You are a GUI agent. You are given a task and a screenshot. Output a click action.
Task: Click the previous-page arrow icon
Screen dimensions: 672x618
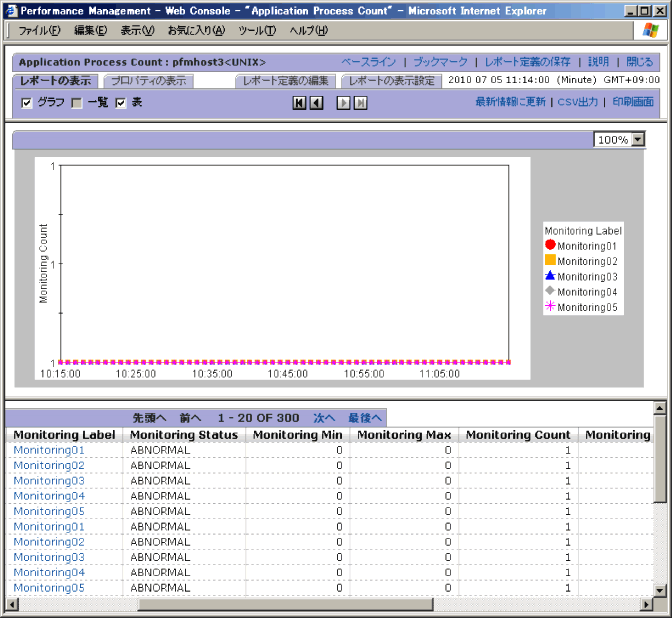[316, 103]
